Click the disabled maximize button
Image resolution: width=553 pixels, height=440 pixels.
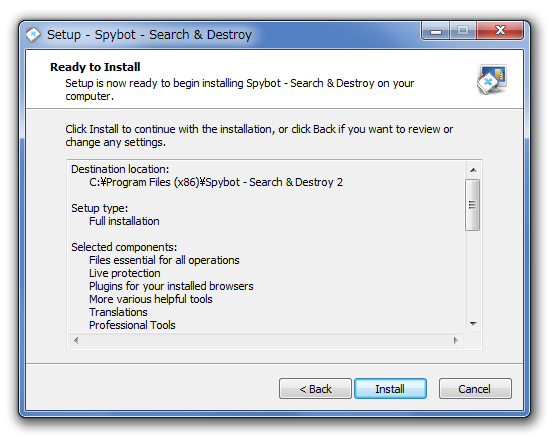pos(463,31)
